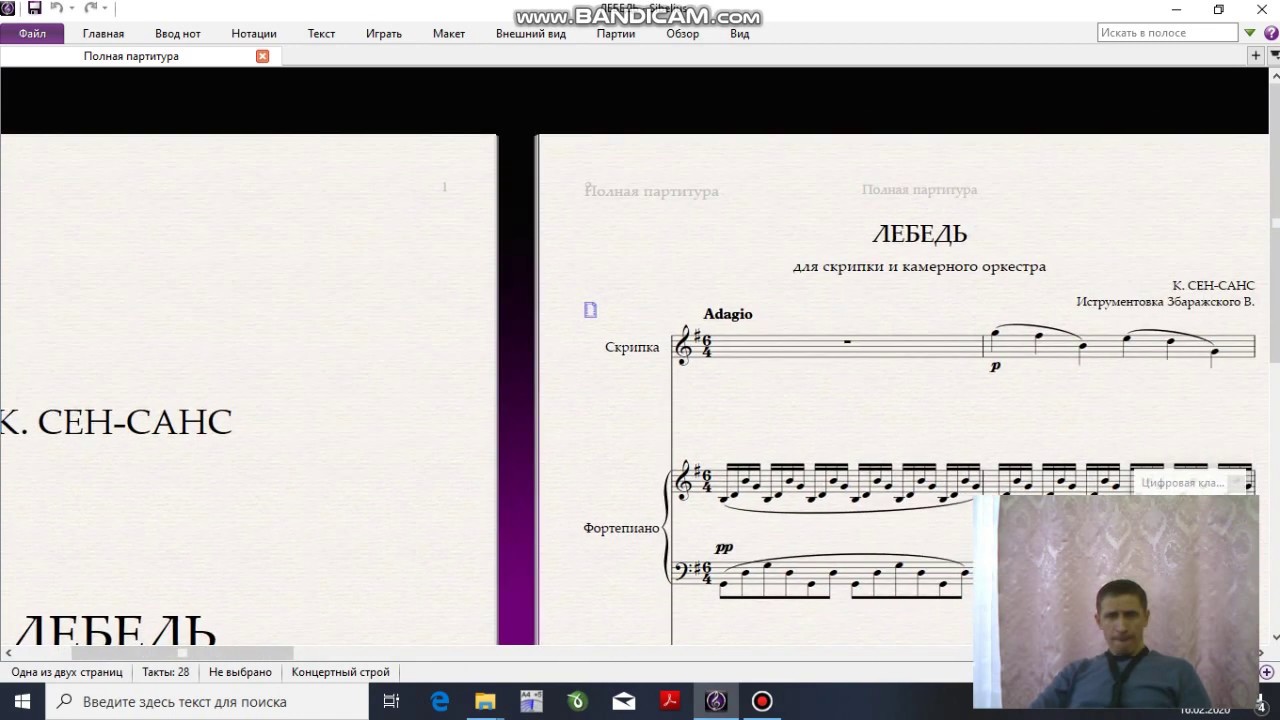This screenshot has width=1280, height=720.
Task: Select the Полная партитура document tab
Action: (x=131, y=56)
